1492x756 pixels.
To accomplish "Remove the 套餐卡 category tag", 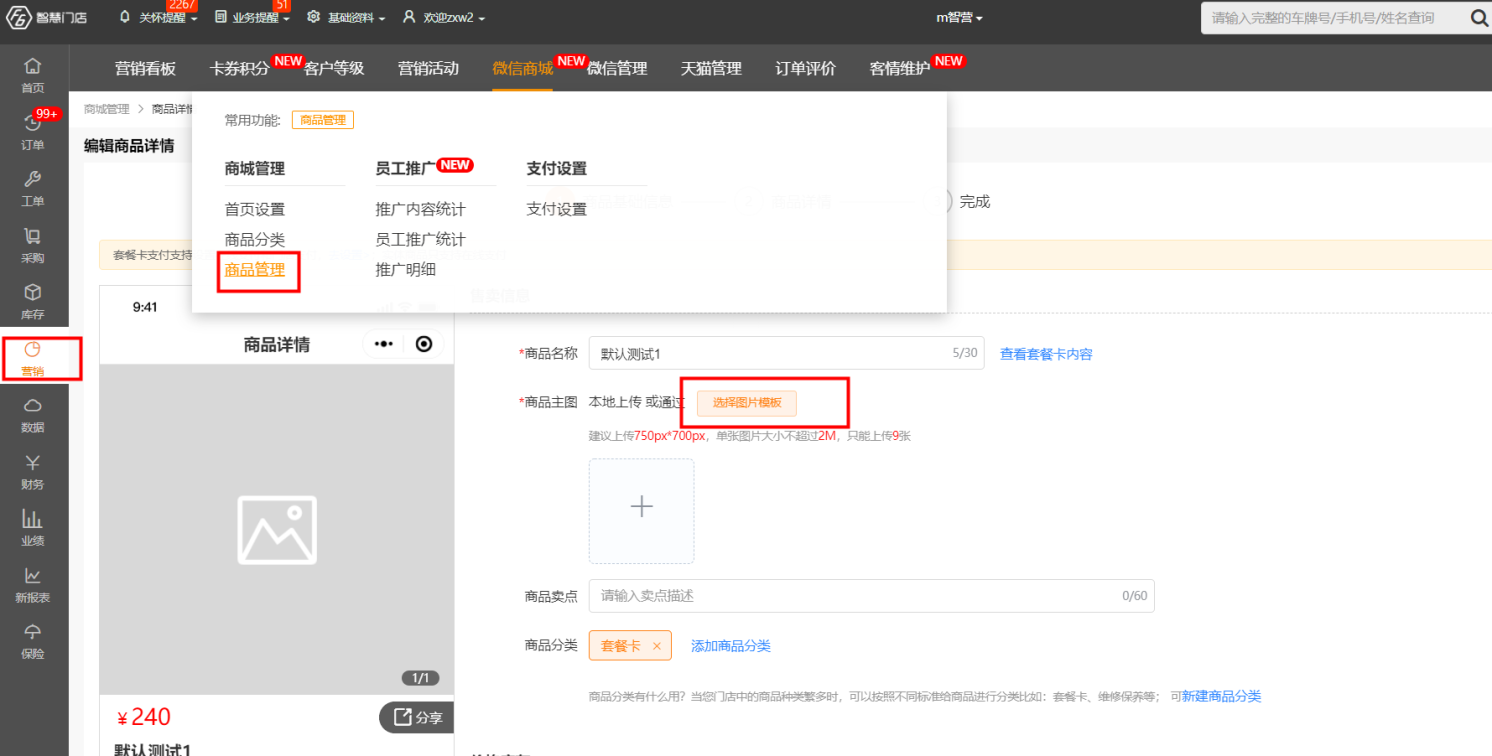I will 657,646.
